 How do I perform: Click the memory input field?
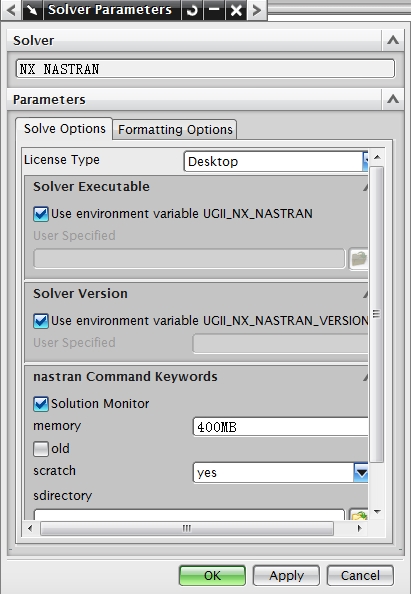pos(280,427)
